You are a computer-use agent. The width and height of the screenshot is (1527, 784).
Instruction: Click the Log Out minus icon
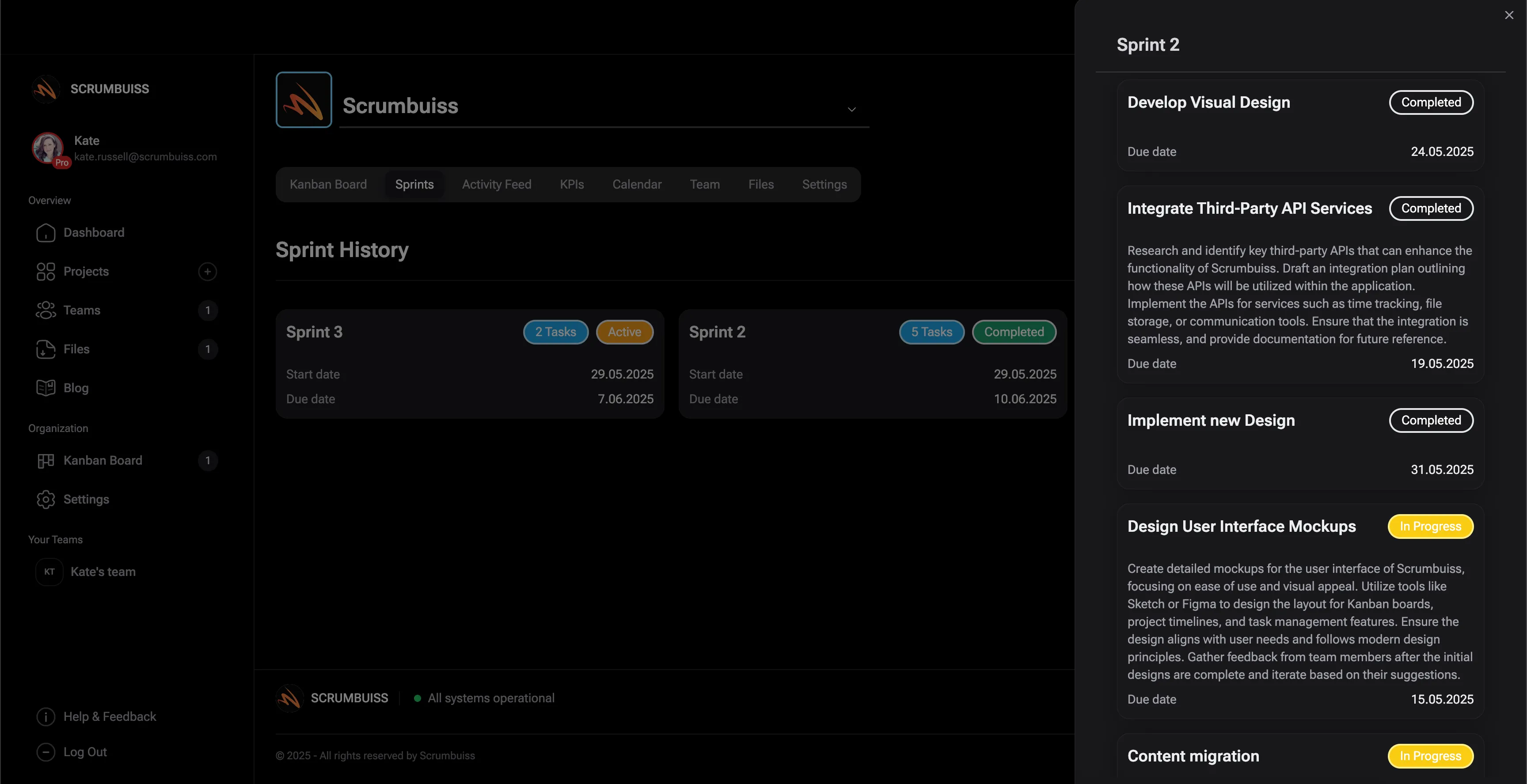46,753
